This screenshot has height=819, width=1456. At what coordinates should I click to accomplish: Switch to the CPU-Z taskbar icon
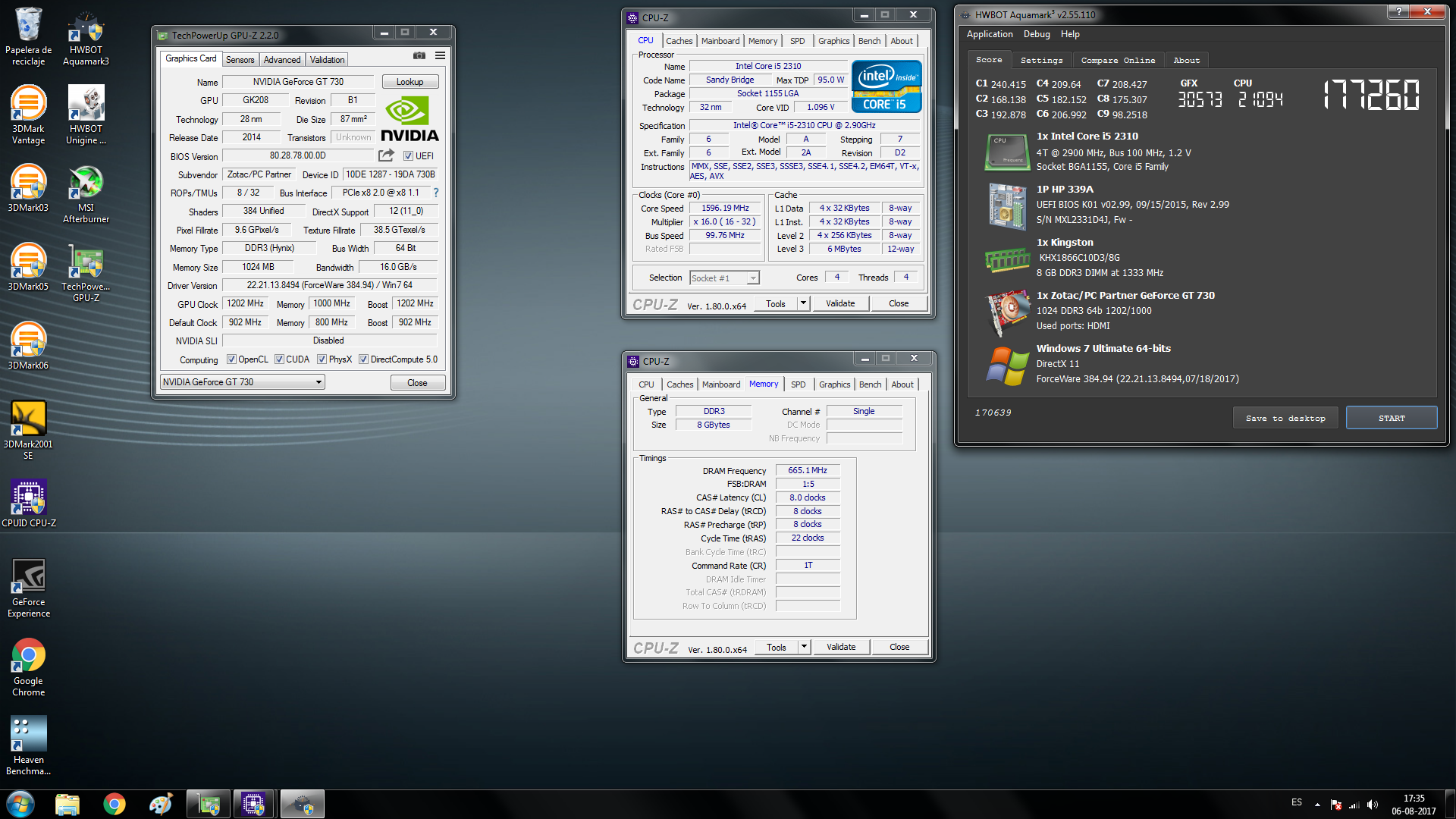tap(253, 804)
